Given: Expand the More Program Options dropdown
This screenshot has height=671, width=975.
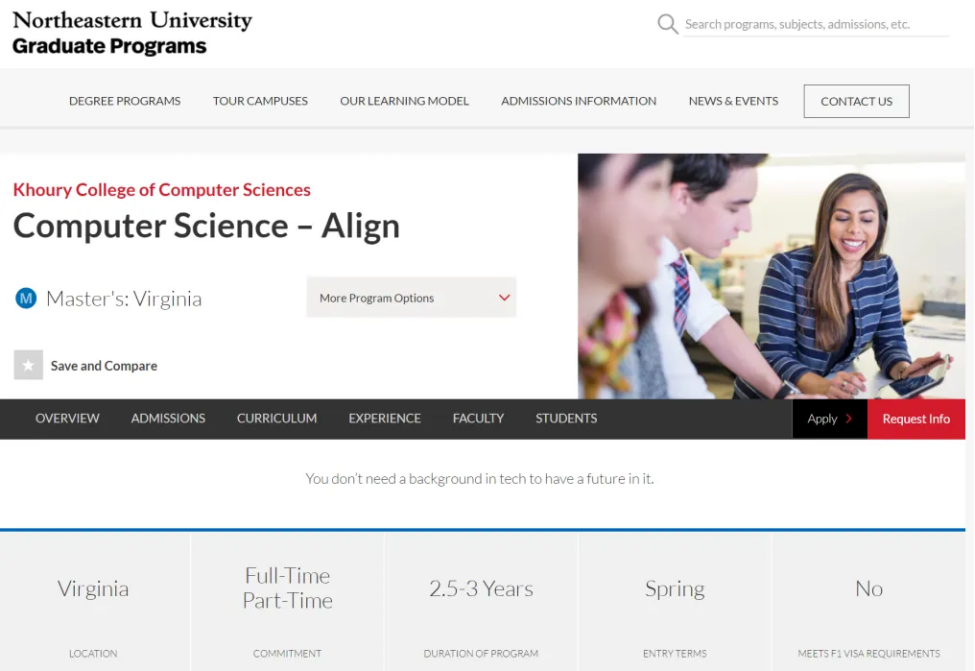Looking at the screenshot, I should click(x=411, y=298).
